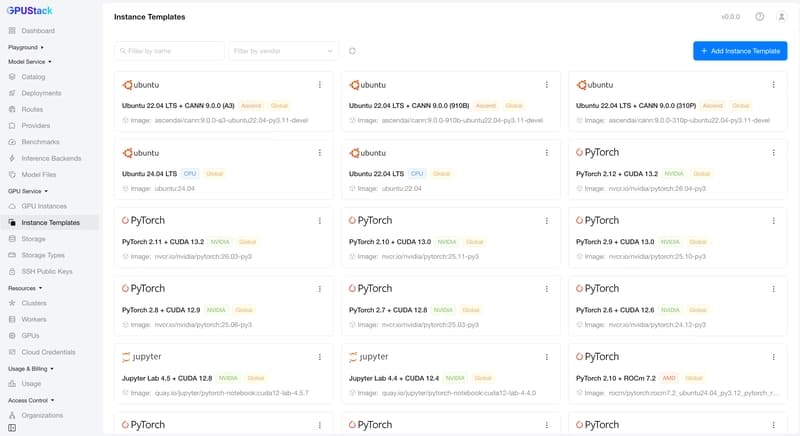
Task: Click the AMD vendor tag
Action: tap(669, 378)
